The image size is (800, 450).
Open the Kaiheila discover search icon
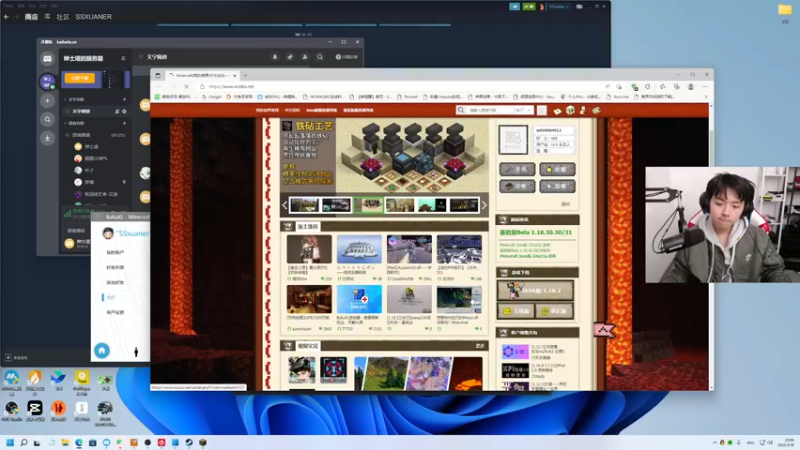pos(47,119)
